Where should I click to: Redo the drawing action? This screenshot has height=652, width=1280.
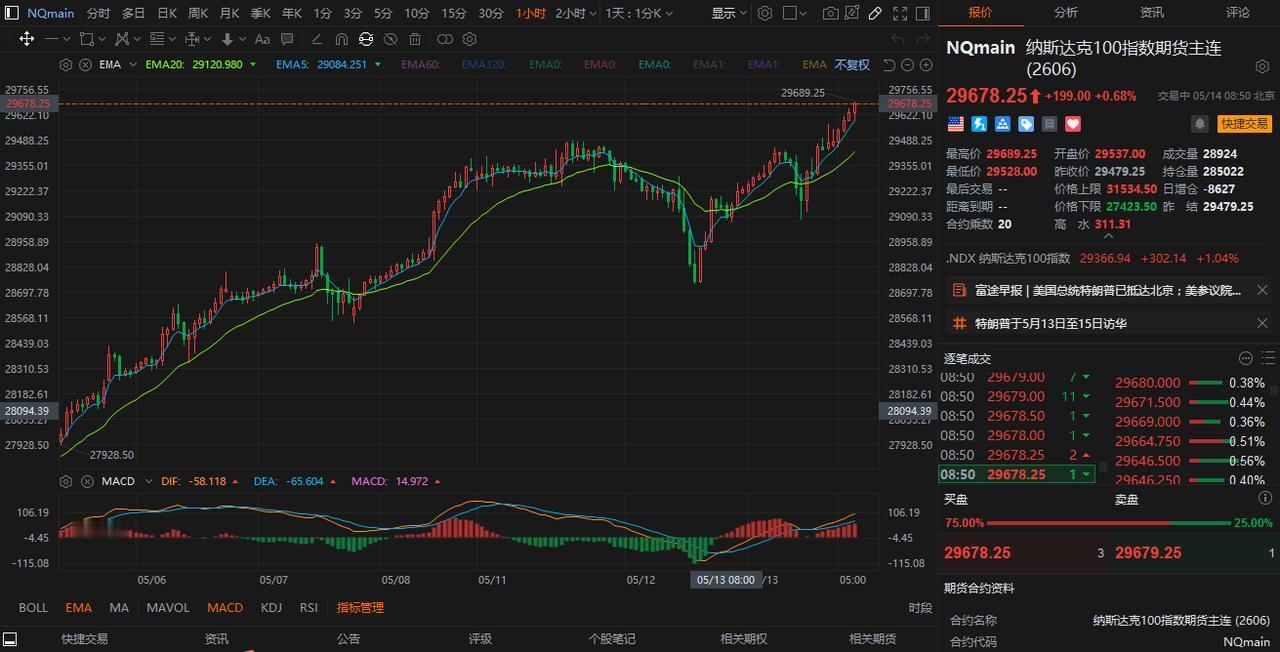(x=923, y=39)
